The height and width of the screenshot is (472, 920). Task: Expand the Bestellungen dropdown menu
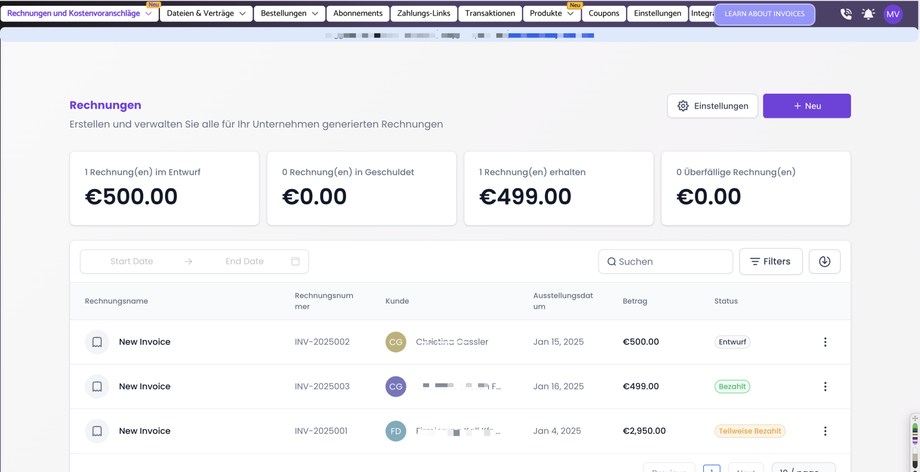coord(289,14)
